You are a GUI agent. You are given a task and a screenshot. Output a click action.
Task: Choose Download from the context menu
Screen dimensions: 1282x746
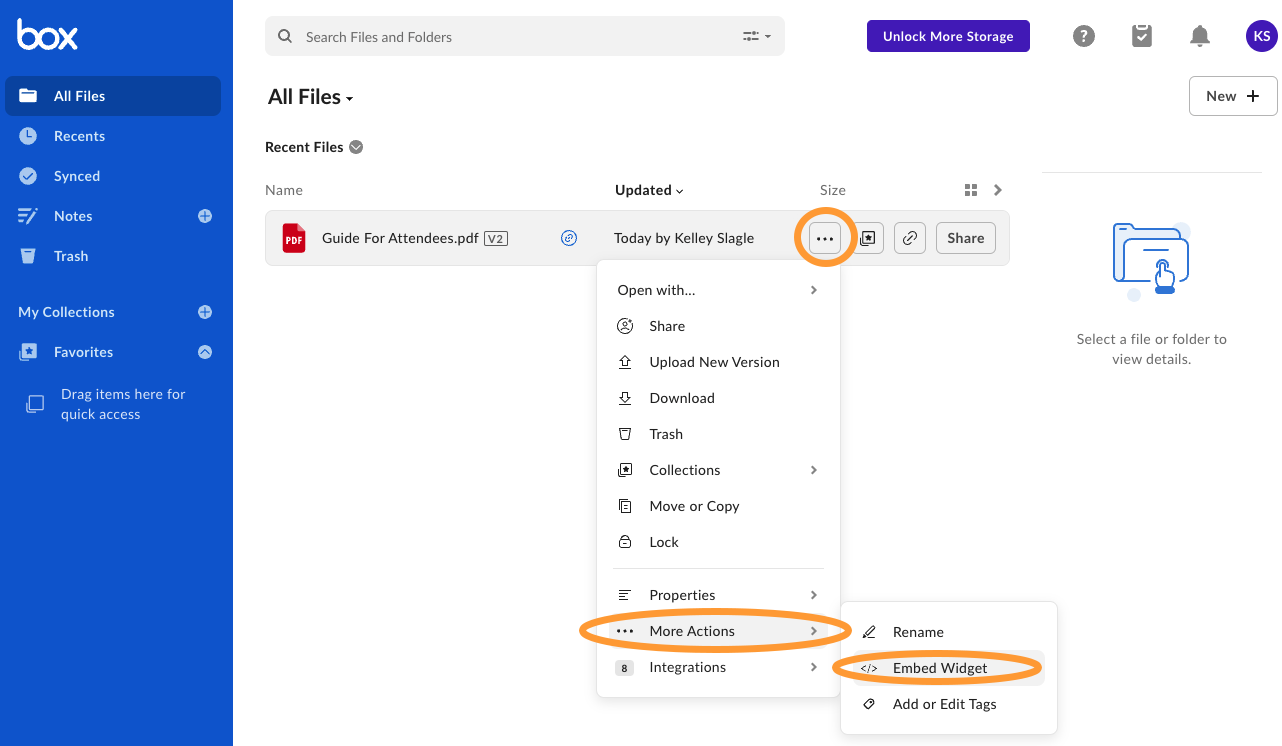pyautogui.click(x=681, y=398)
